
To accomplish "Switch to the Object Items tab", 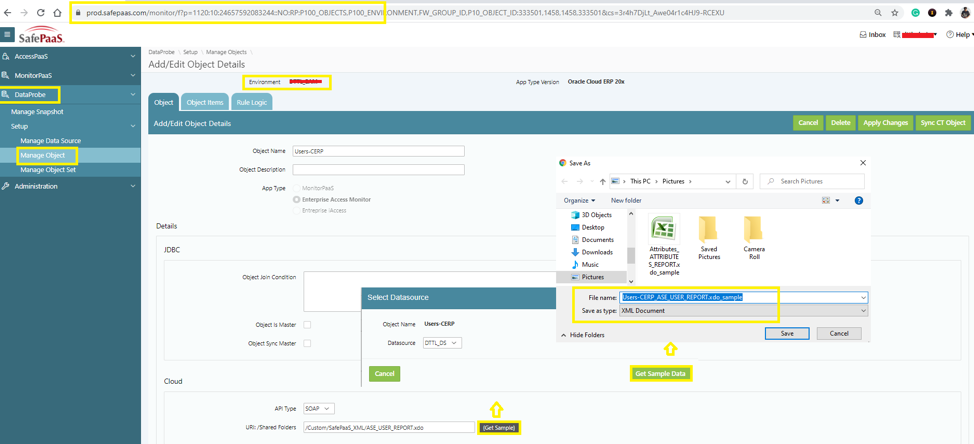I will tap(205, 102).
